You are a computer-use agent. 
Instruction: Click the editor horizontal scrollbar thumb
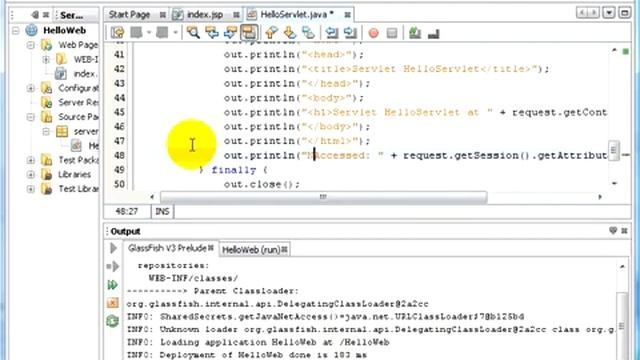[323, 197]
